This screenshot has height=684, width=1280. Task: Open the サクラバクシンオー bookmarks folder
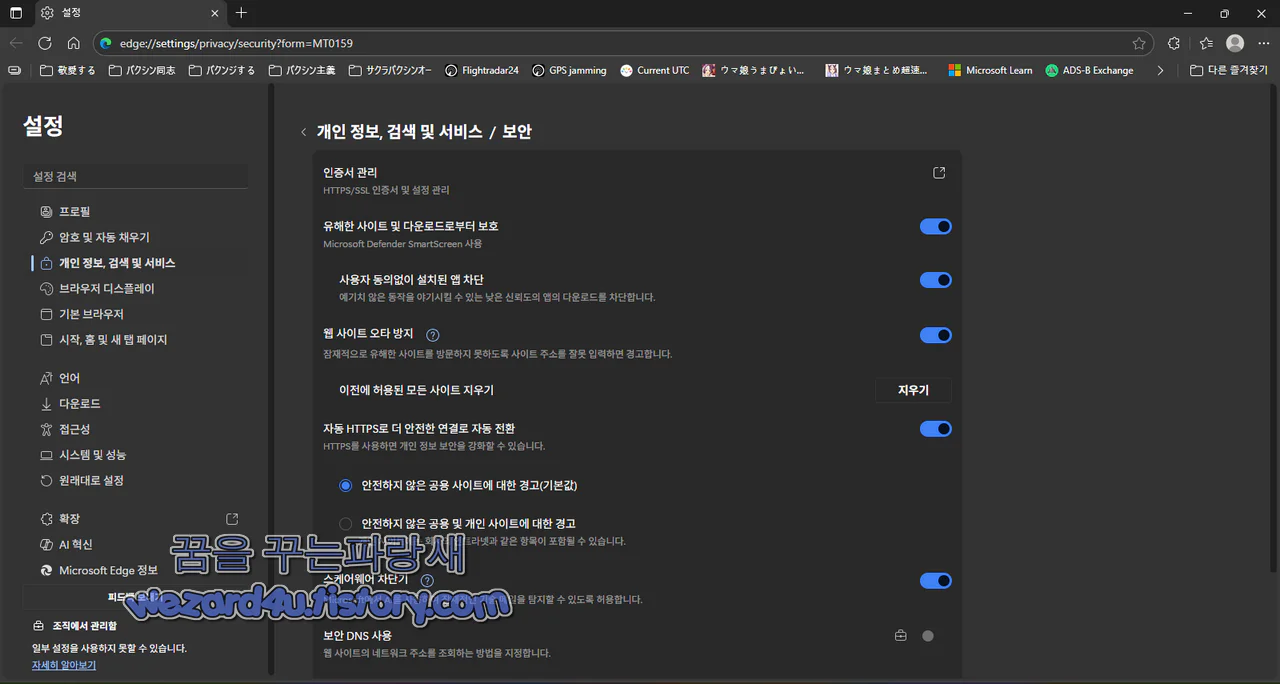pos(390,70)
